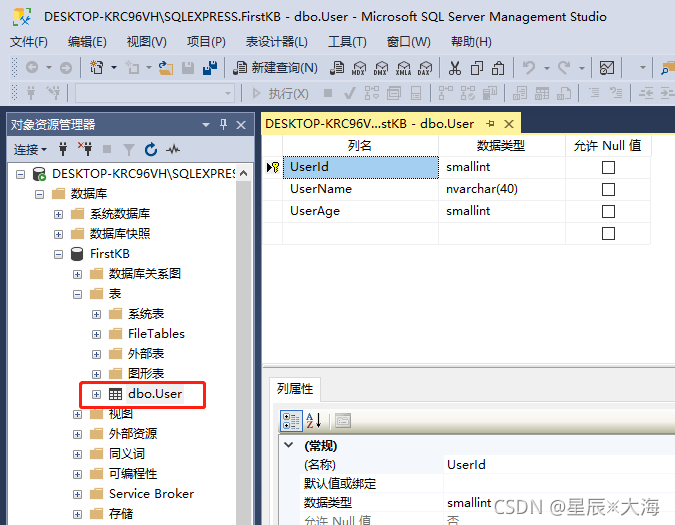Expand the FileTables folder

tap(96, 334)
